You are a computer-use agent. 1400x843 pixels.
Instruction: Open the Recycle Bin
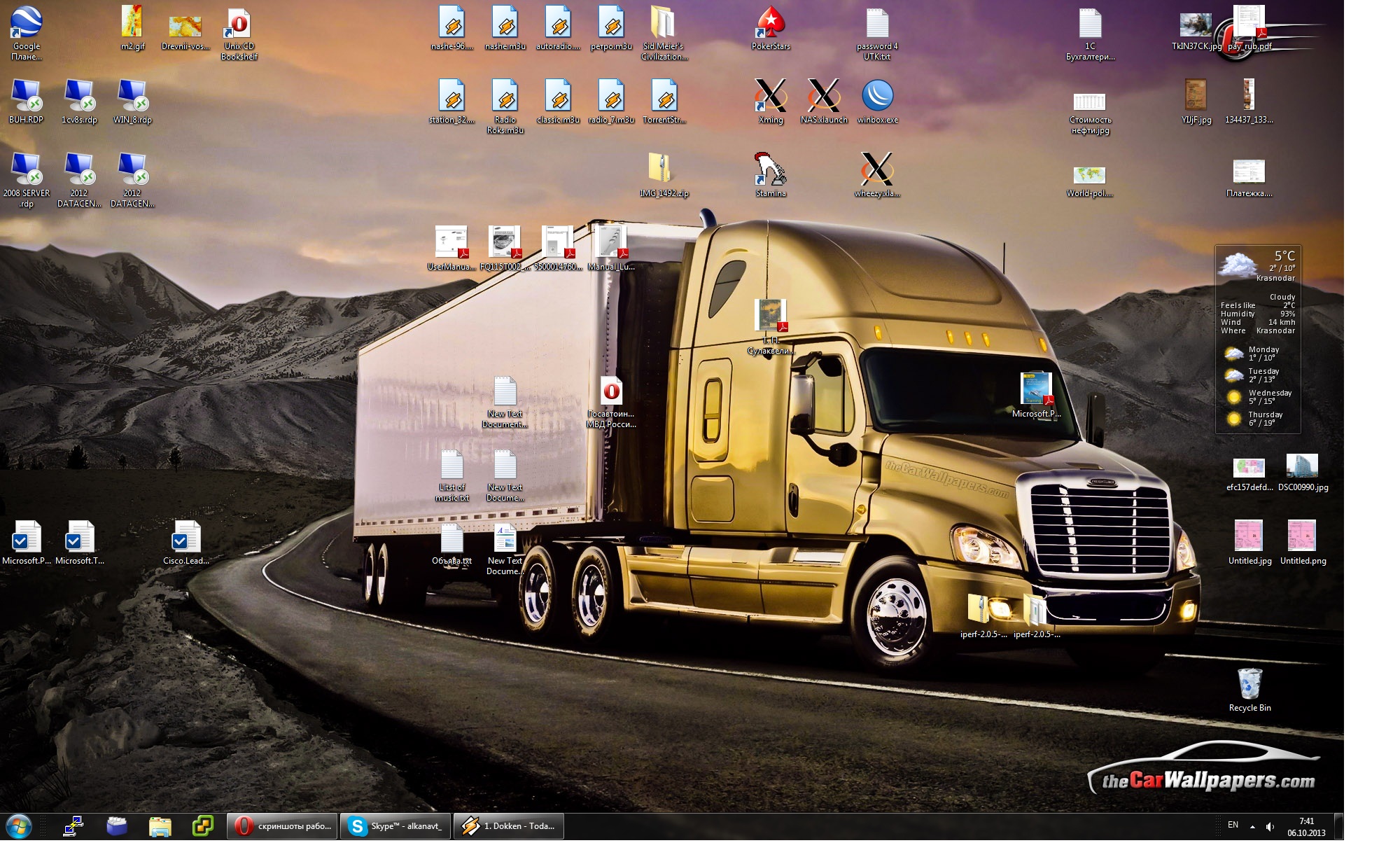point(1249,690)
